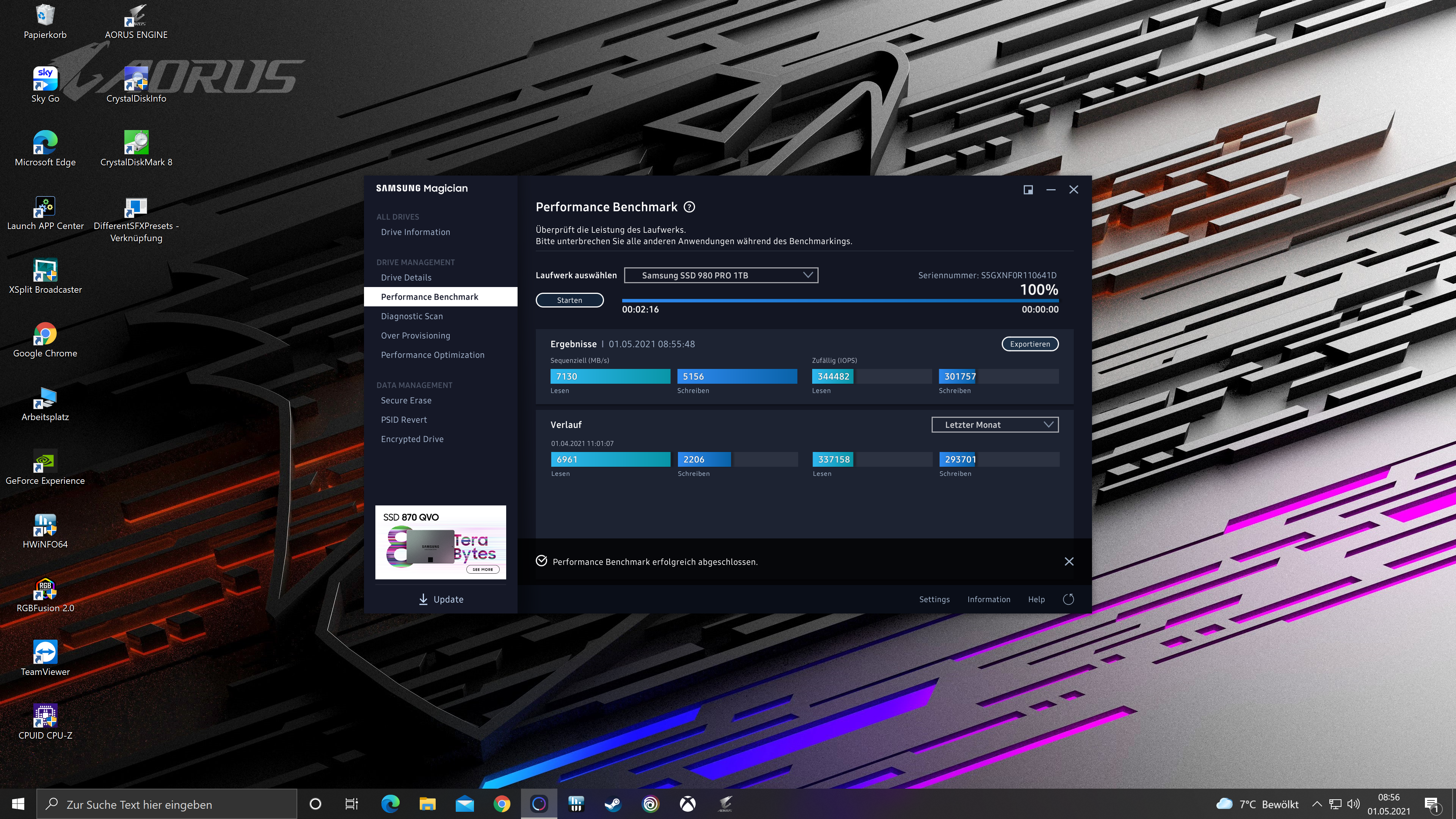Open Over Provisioning in the sidebar
1456x819 pixels.
pyautogui.click(x=416, y=335)
